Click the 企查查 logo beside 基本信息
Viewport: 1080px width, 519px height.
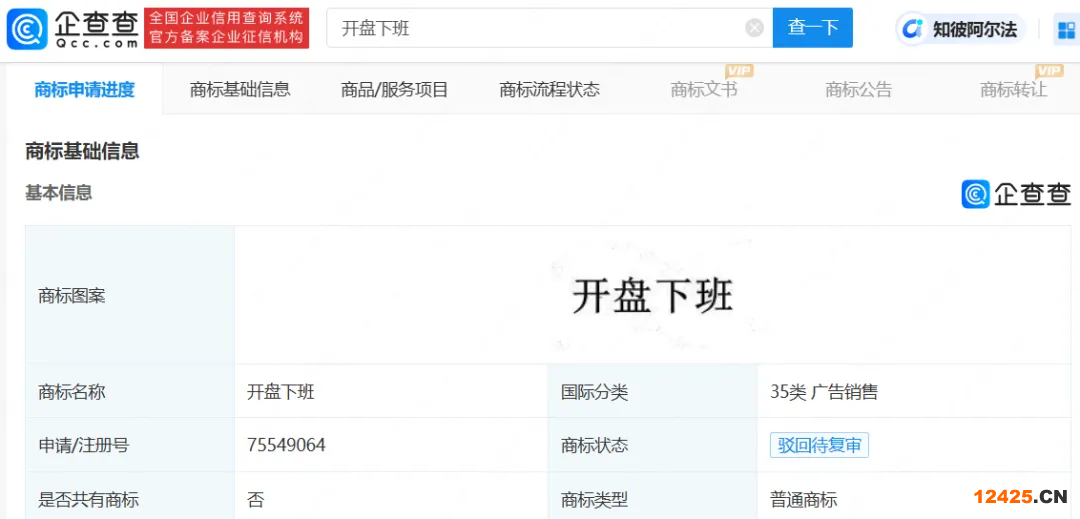tap(1016, 194)
